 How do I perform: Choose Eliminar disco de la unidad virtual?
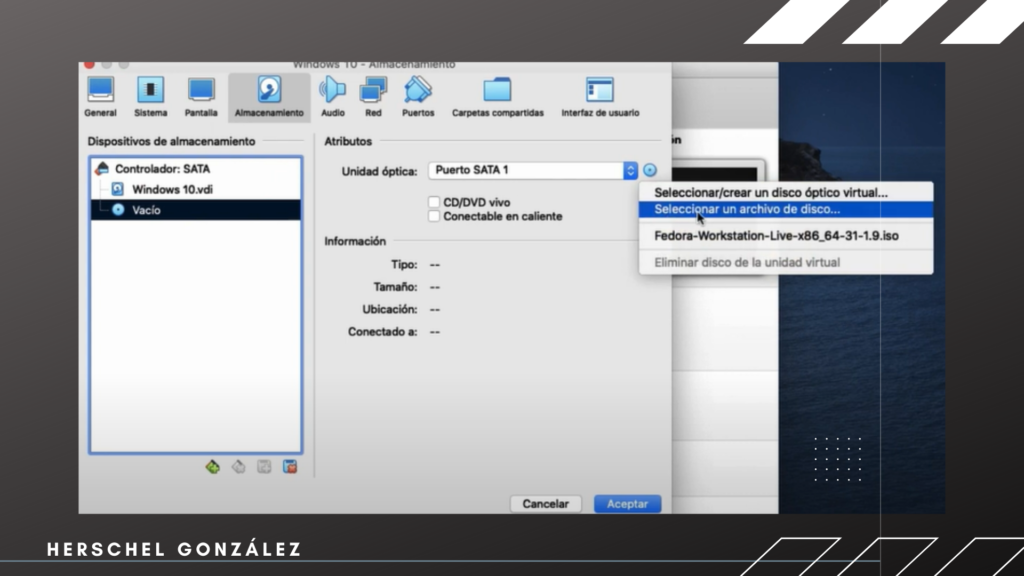click(x=786, y=262)
